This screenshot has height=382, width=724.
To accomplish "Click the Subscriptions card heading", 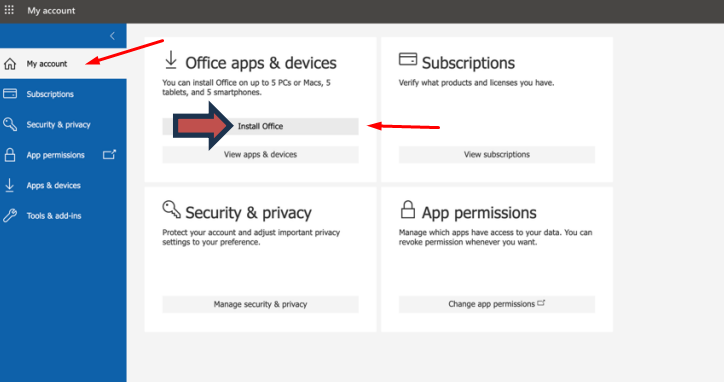I will click(468, 63).
